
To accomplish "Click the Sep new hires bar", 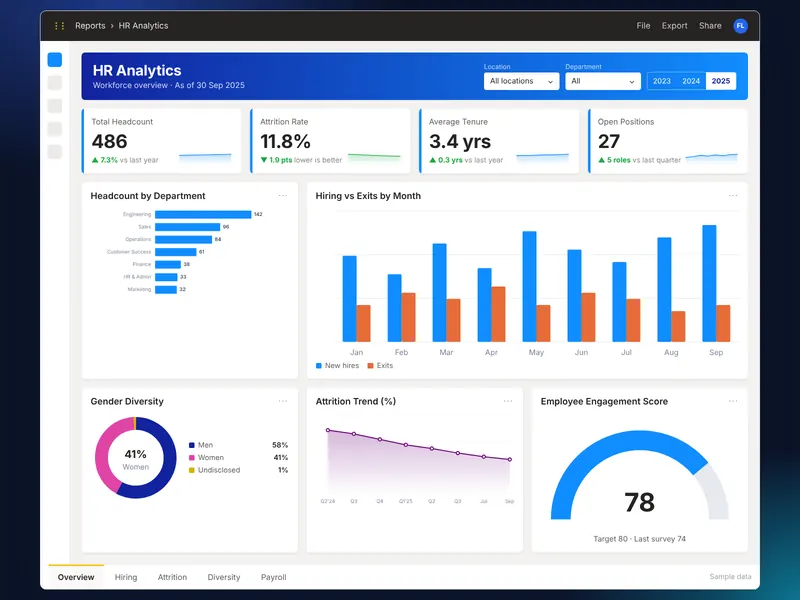I will pos(709,283).
